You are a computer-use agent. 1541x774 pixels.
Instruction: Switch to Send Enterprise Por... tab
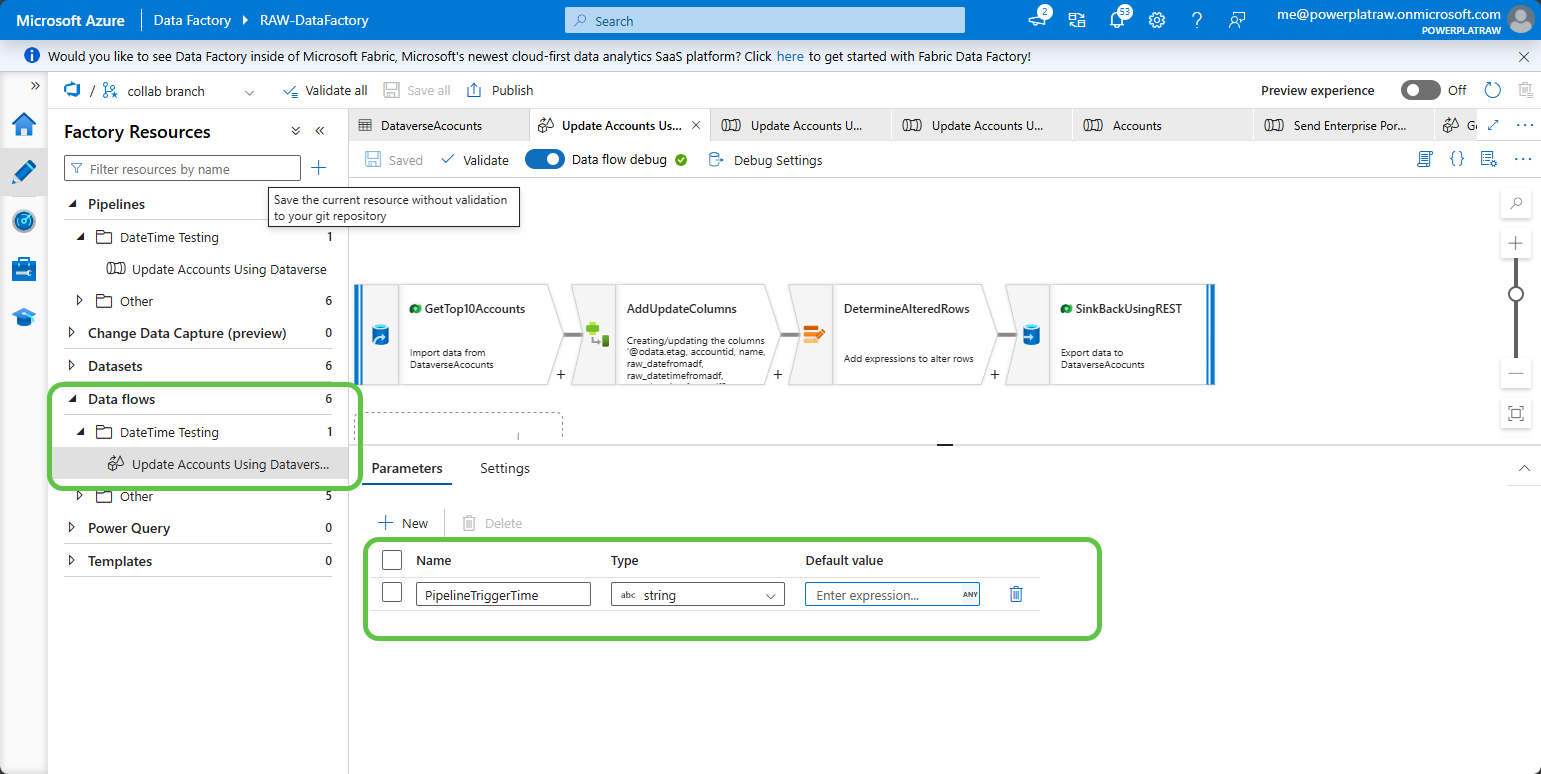(x=1343, y=126)
